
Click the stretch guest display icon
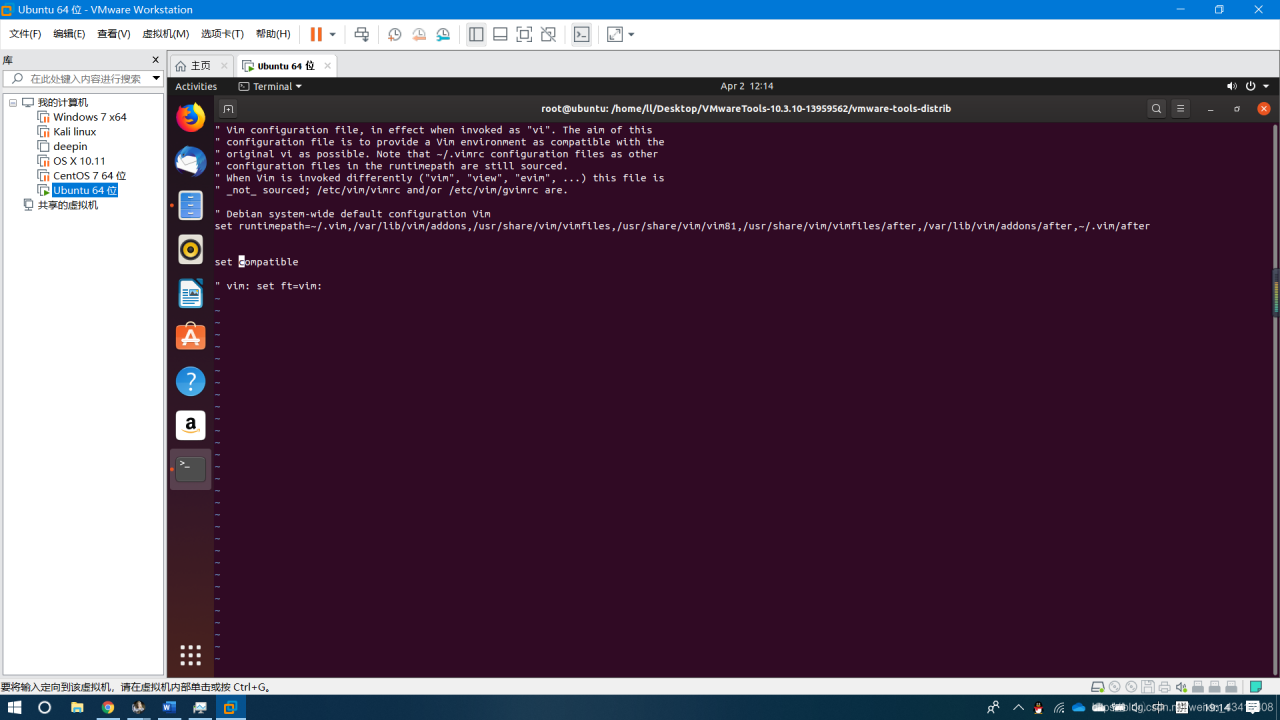(614, 34)
